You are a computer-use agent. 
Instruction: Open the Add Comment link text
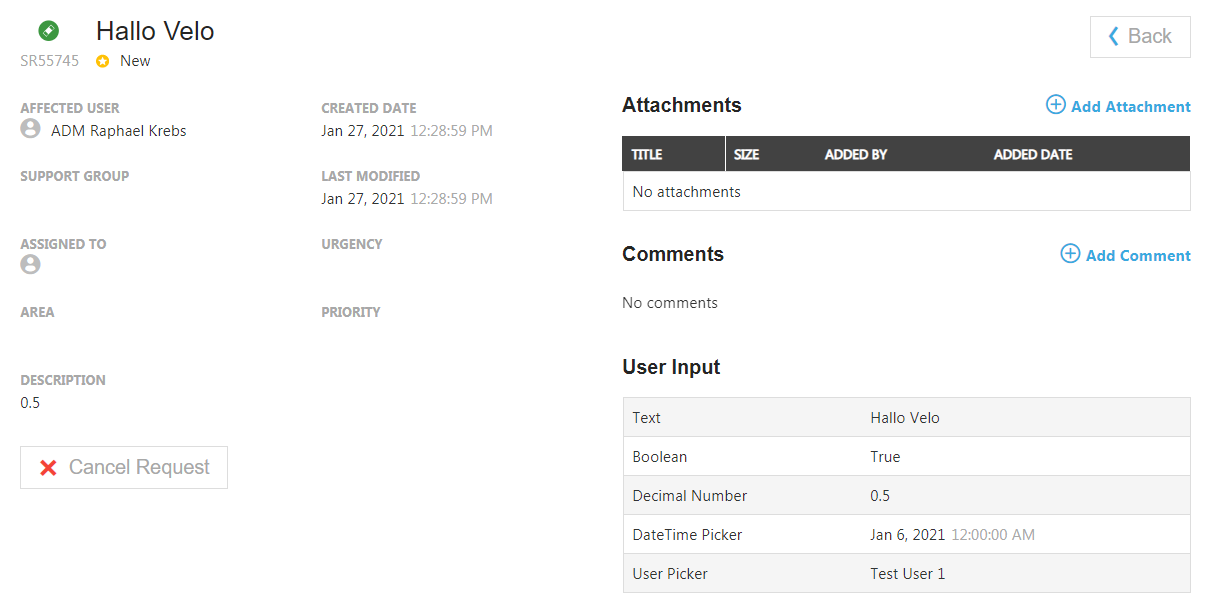click(1138, 256)
